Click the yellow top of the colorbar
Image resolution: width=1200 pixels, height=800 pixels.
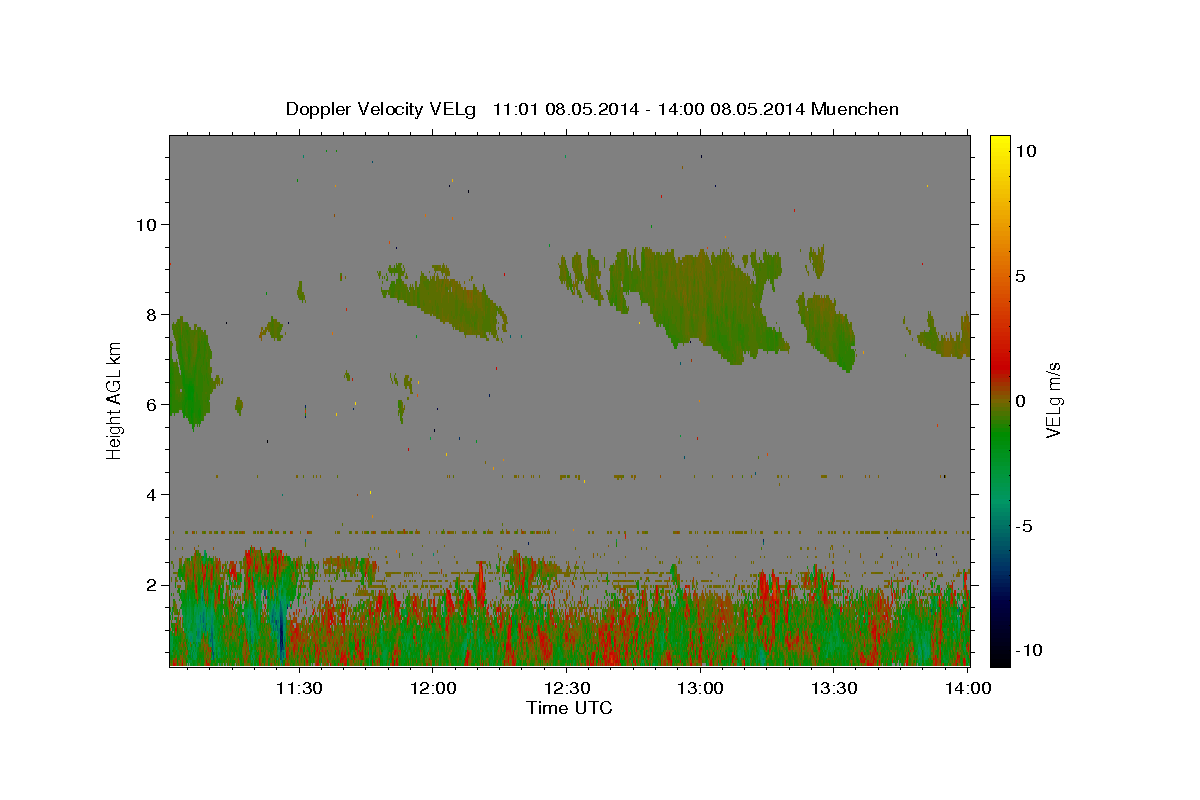1000,145
